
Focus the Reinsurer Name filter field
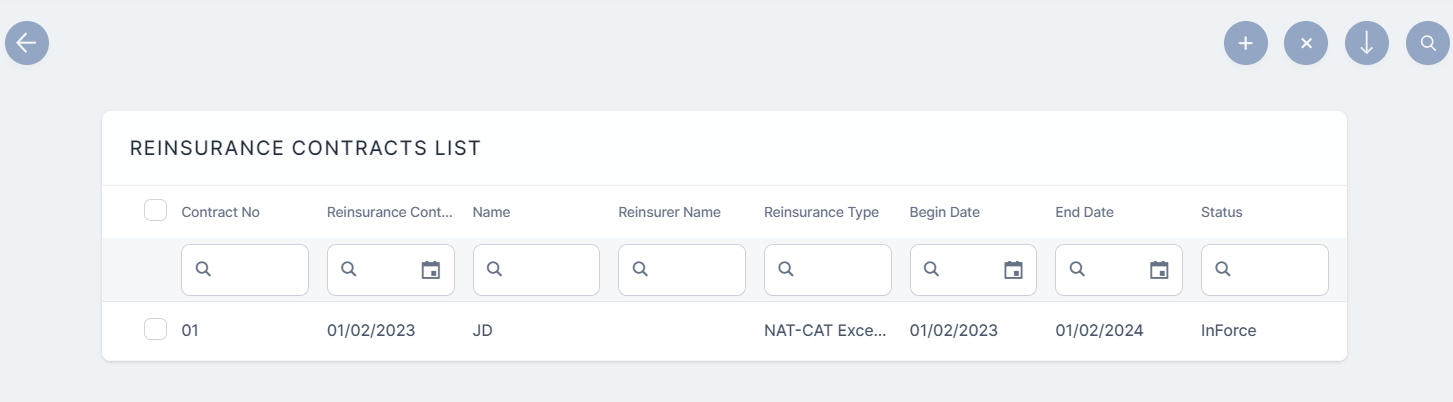click(x=692, y=270)
